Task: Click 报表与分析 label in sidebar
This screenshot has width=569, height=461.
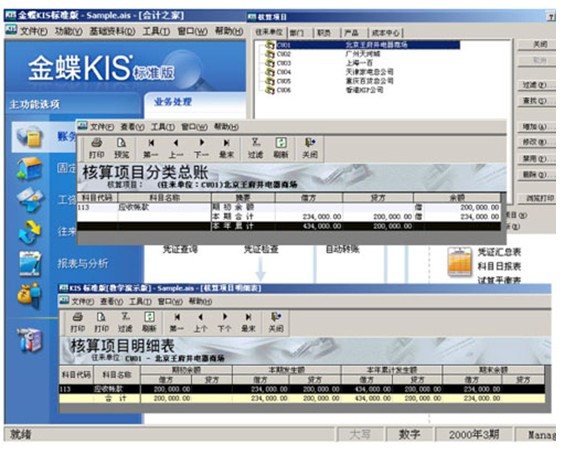Action: tap(83, 264)
